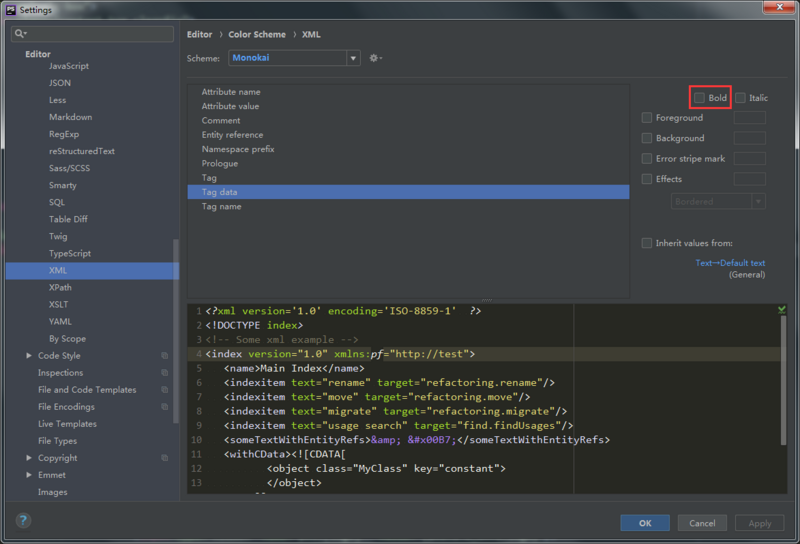
Task: Click the settings tree scrollbar
Action: point(176,331)
